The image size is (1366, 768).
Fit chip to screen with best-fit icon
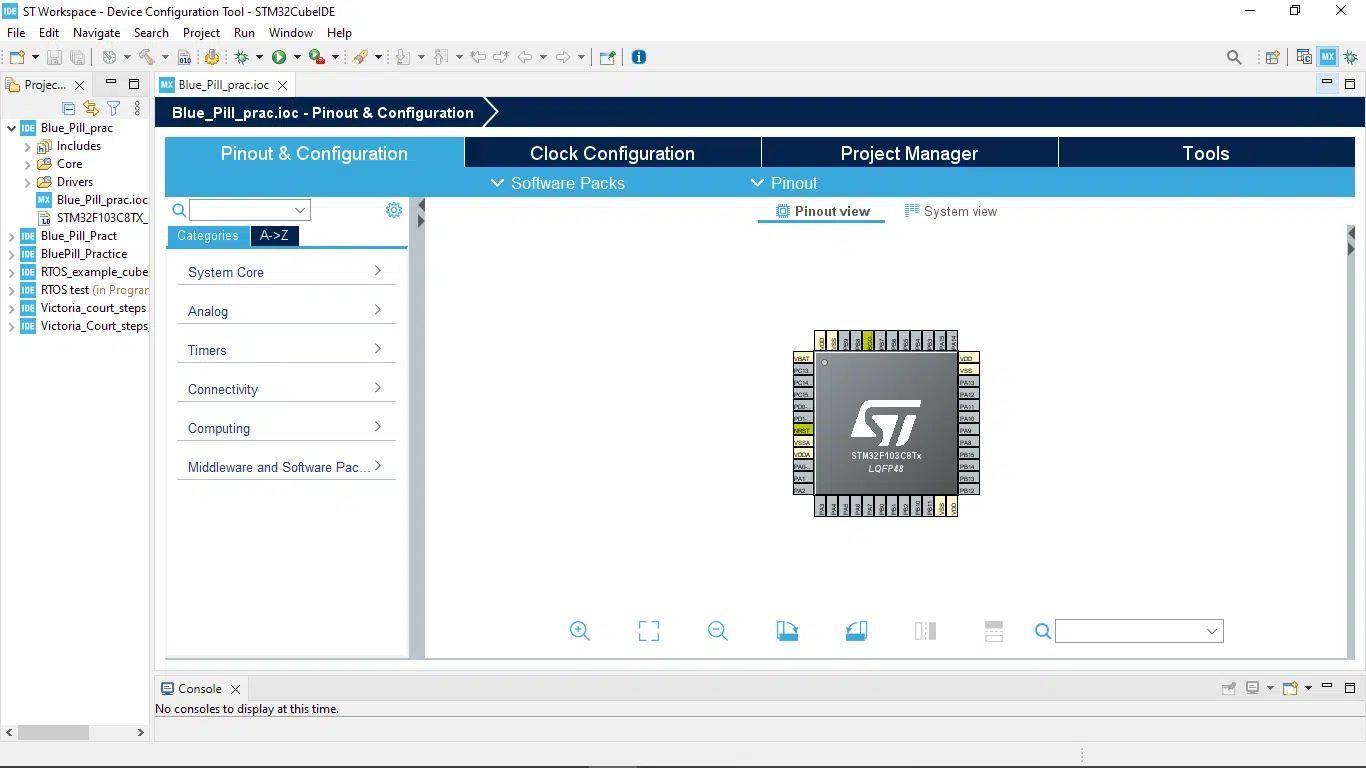point(649,631)
